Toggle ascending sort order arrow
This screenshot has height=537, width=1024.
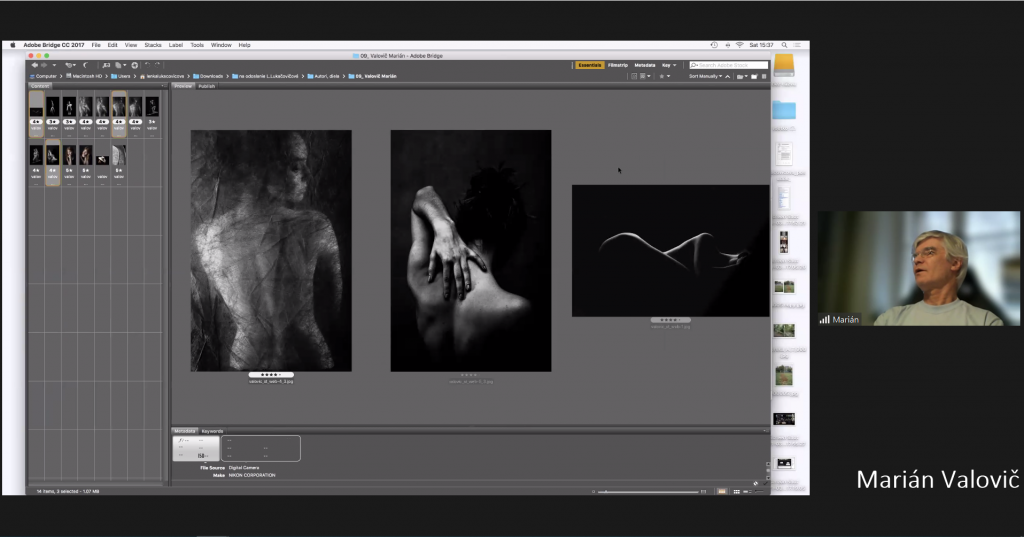coord(728,76)
